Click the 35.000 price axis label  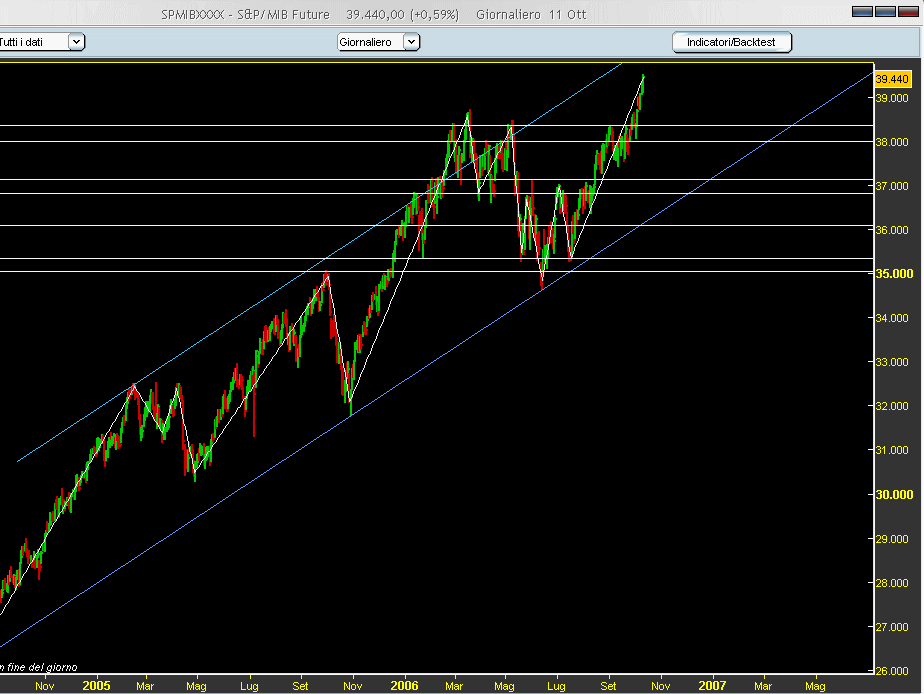[x=894, y=273]
